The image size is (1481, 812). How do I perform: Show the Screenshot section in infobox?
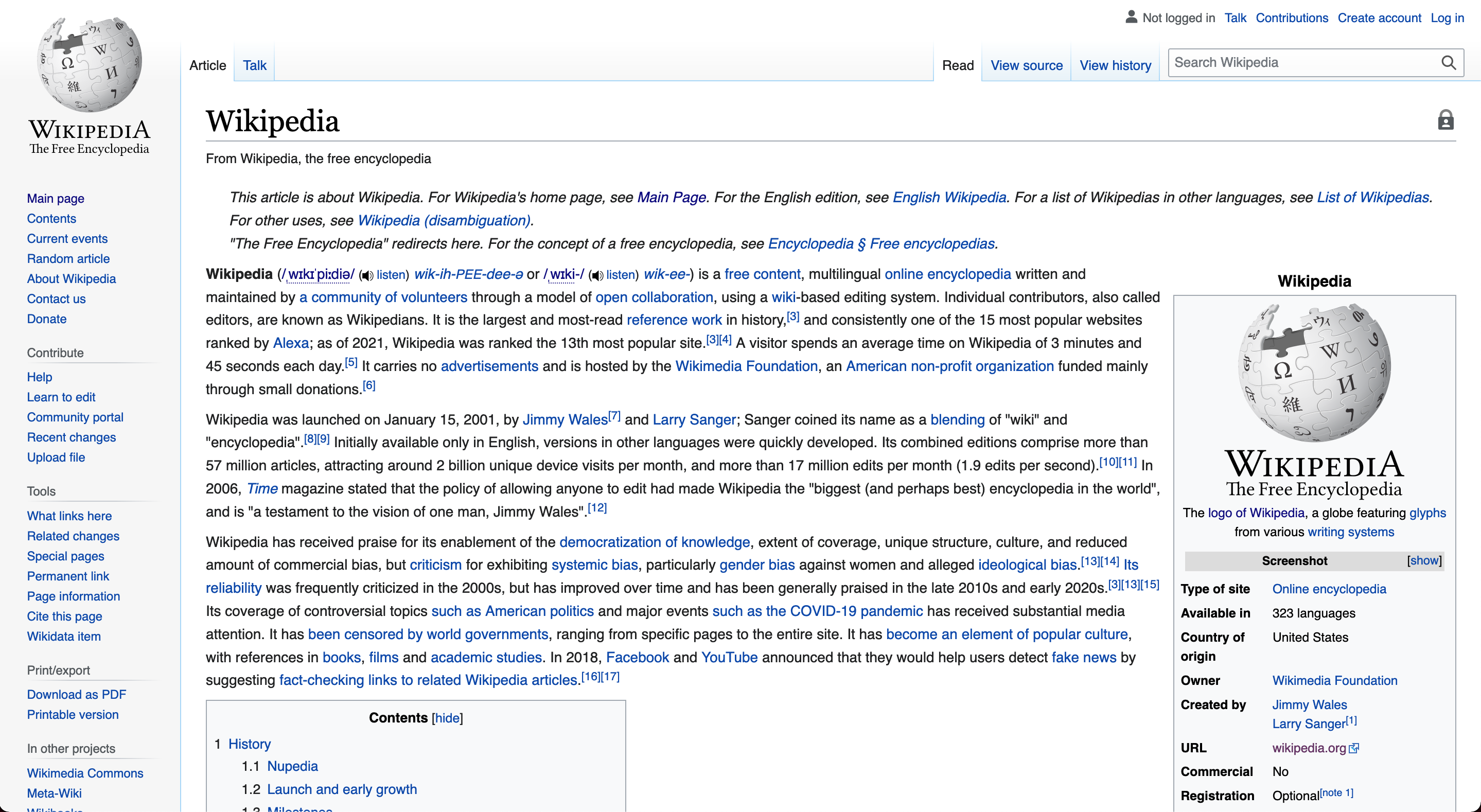pyautogui.click(x=1424, y=561)
